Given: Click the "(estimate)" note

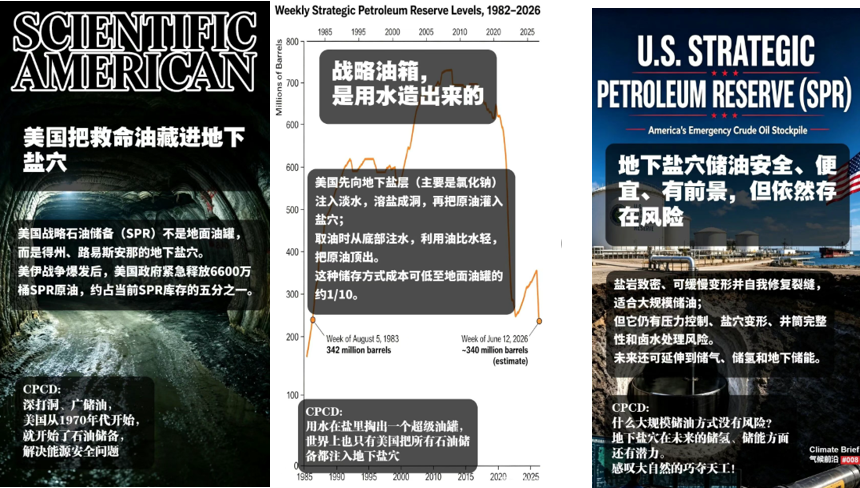Looking at the screenshot, I should point(510,361).
